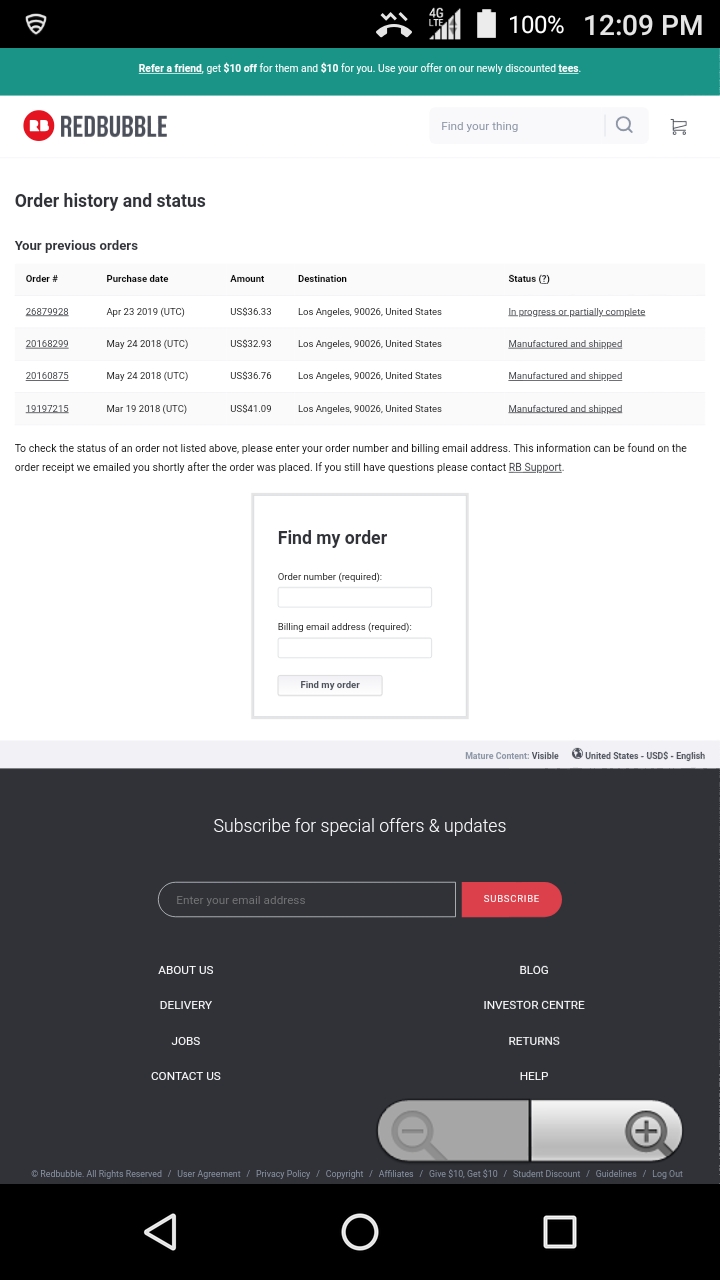Screen dimensions: 720x1280
Task: Open the shopping cart
Action: tap(678, 126)
